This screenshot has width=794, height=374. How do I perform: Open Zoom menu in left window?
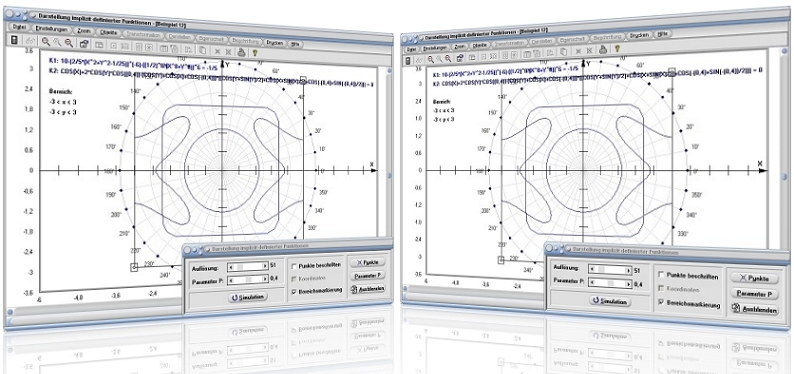point(84,31)
